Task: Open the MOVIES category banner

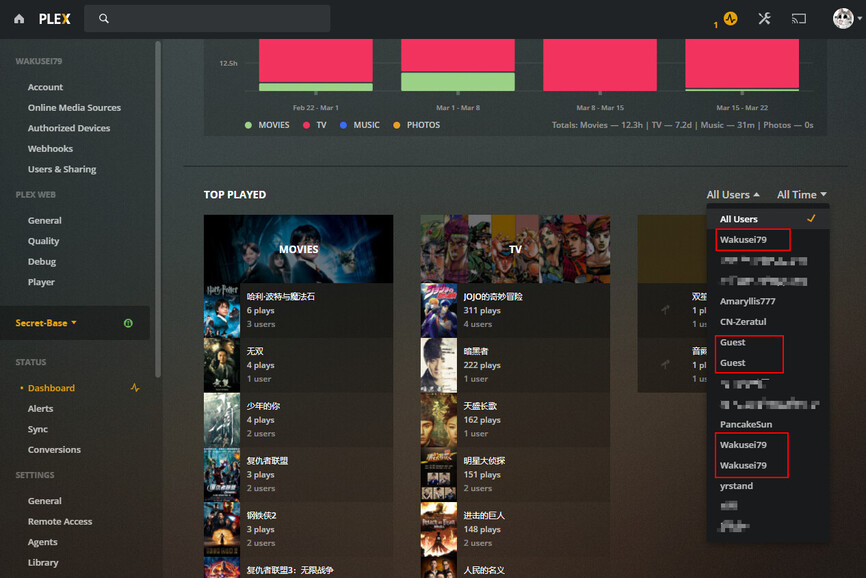Action: click(x=298, y=249)
